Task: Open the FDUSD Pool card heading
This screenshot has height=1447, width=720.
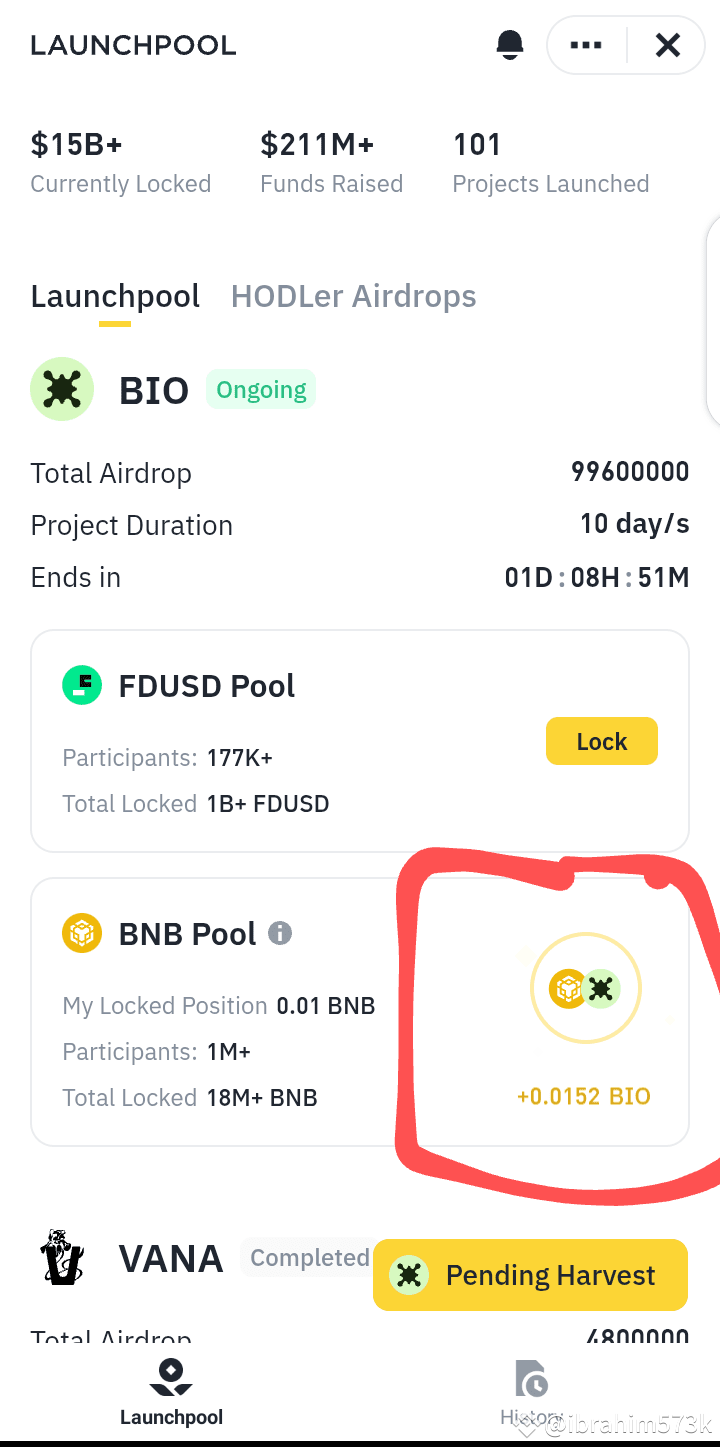Action: click(207, 686)
